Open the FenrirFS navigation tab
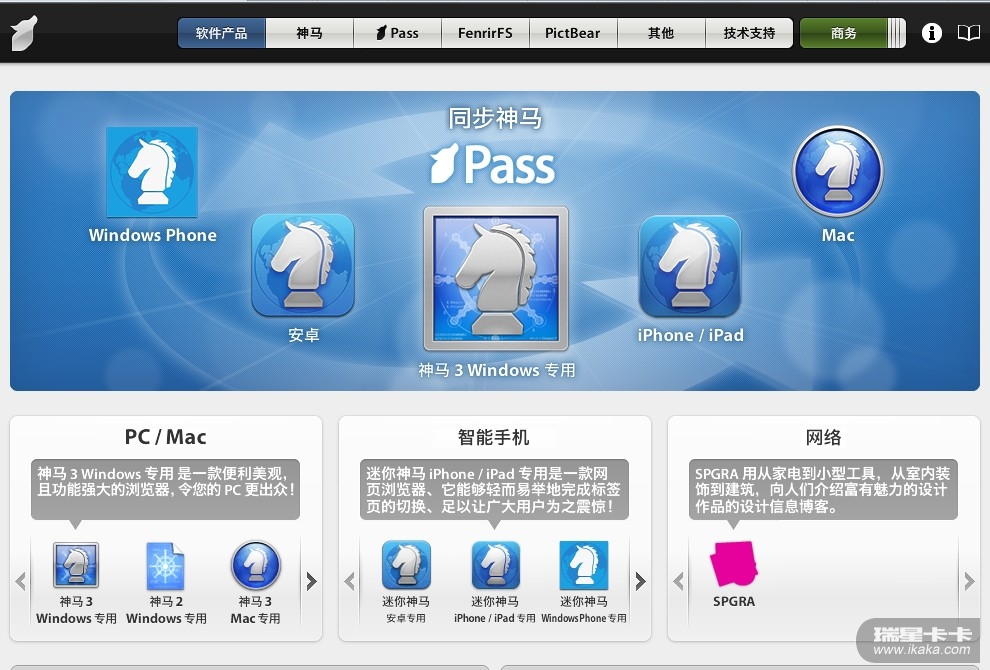 tap(486, 33)
